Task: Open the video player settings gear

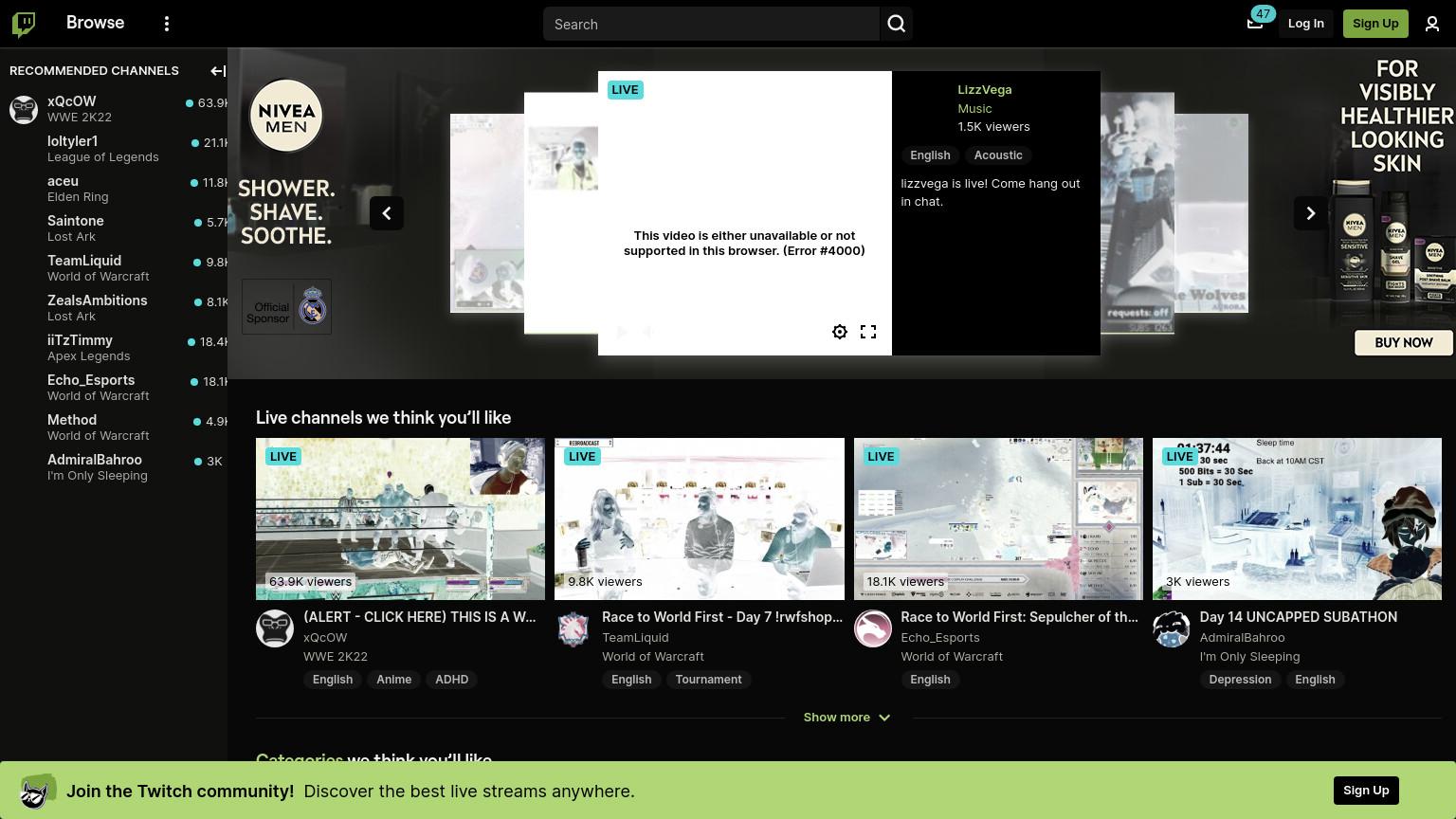Action: click(840, 332)
